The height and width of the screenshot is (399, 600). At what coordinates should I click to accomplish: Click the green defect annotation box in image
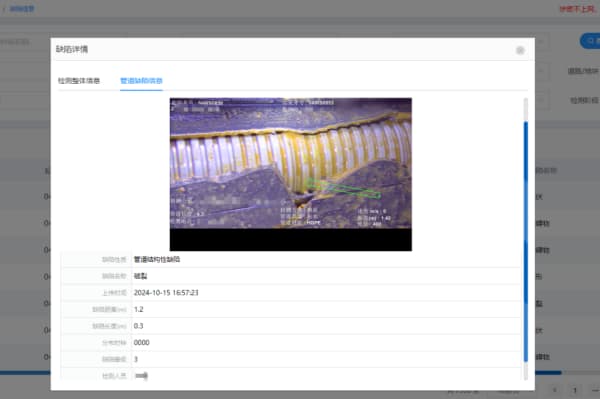[x=343, y=189]
